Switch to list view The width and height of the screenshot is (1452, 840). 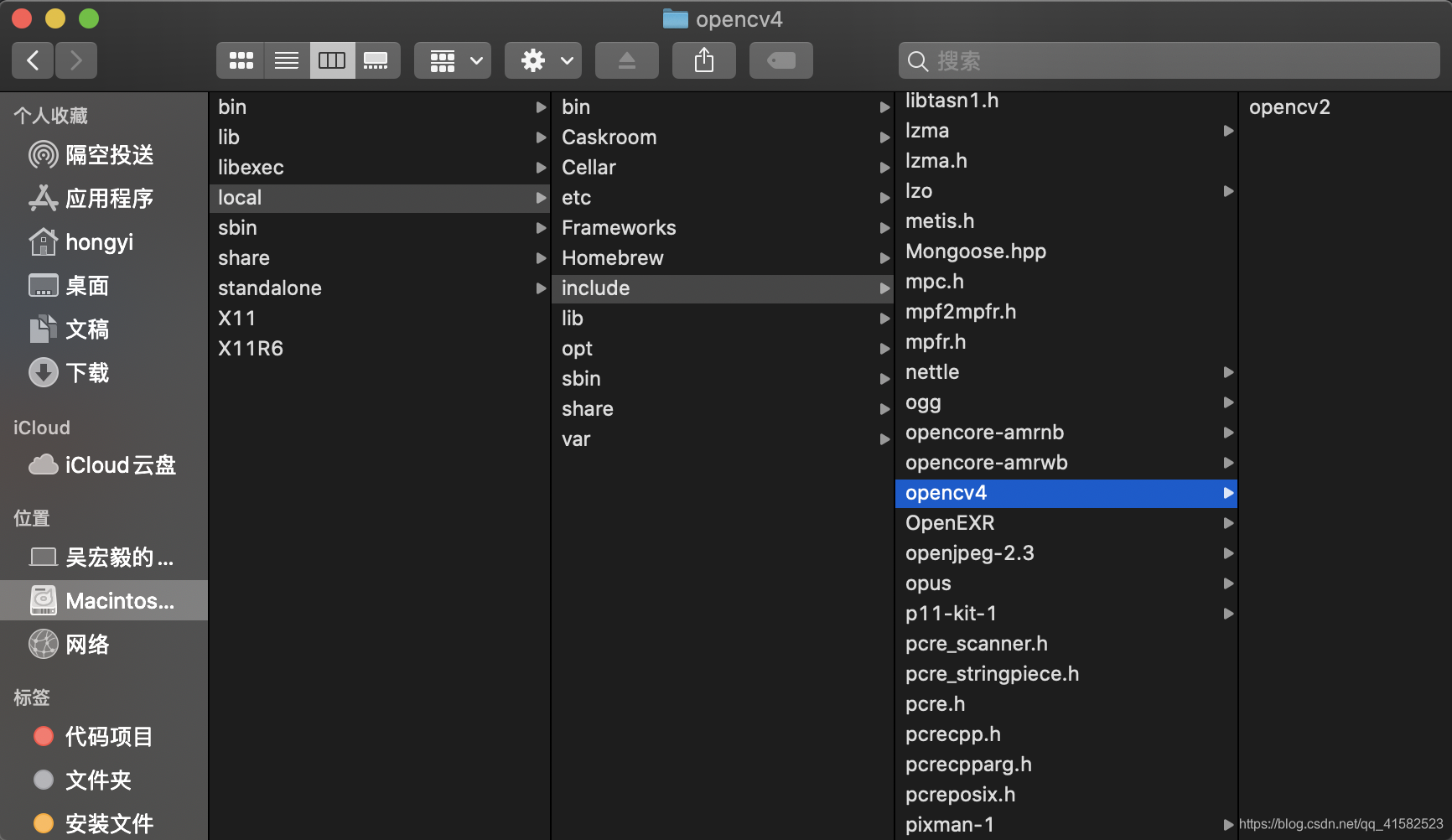click(287, 60)
